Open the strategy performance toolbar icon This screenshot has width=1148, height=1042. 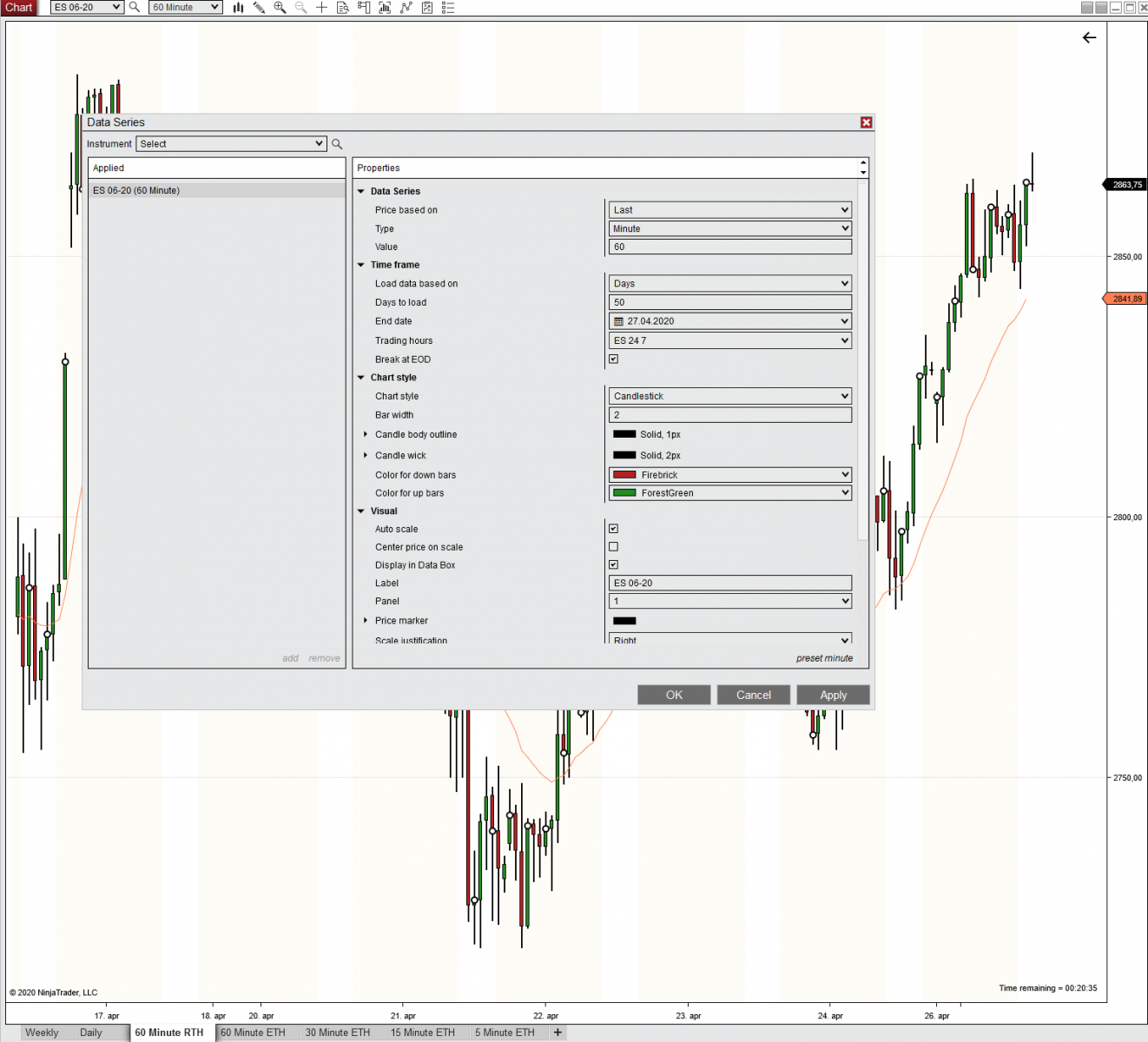[427, 7]
